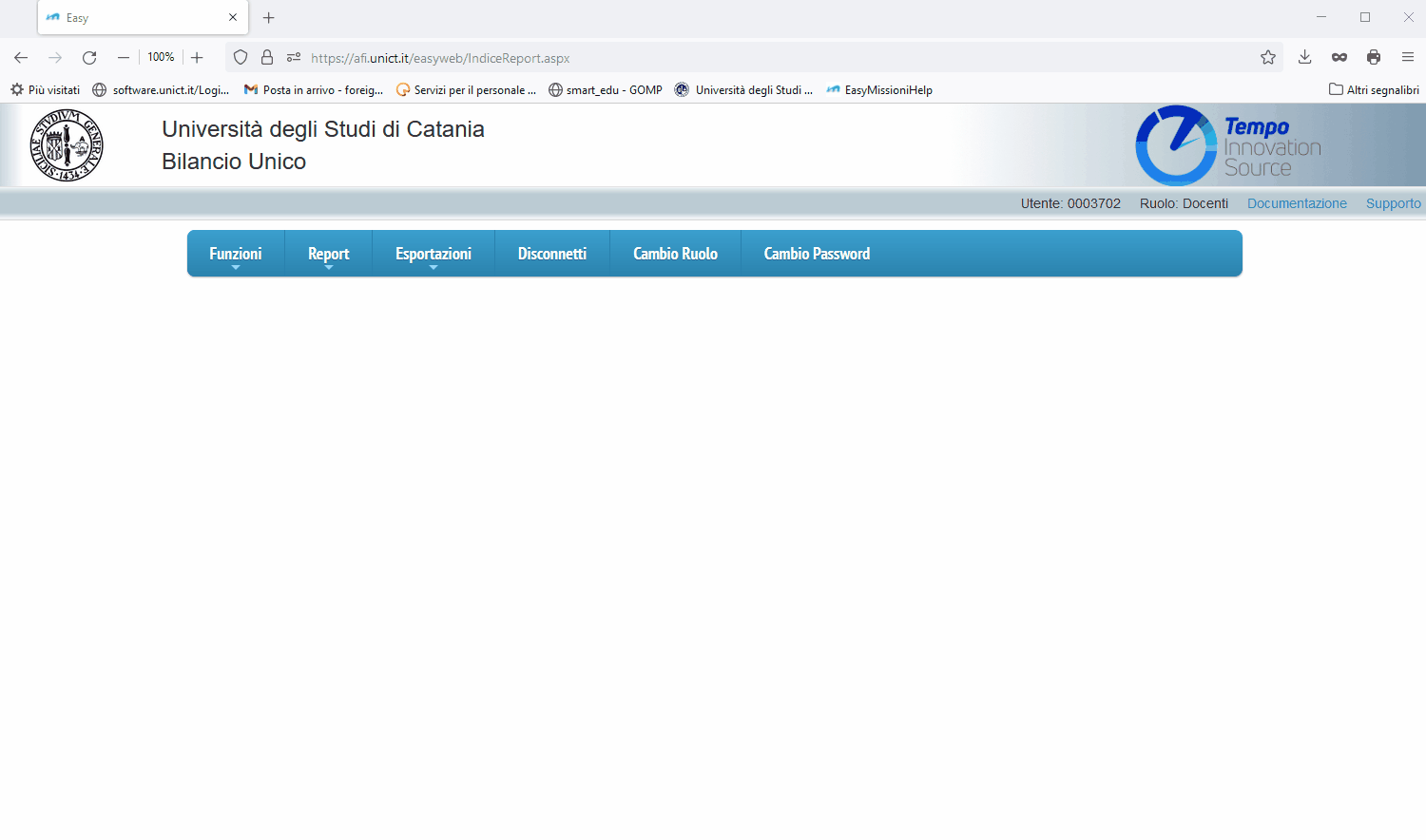Bookmark this page with the star icon
The width and height of the screenshot is (1426, 840).
click(1268, 58)
